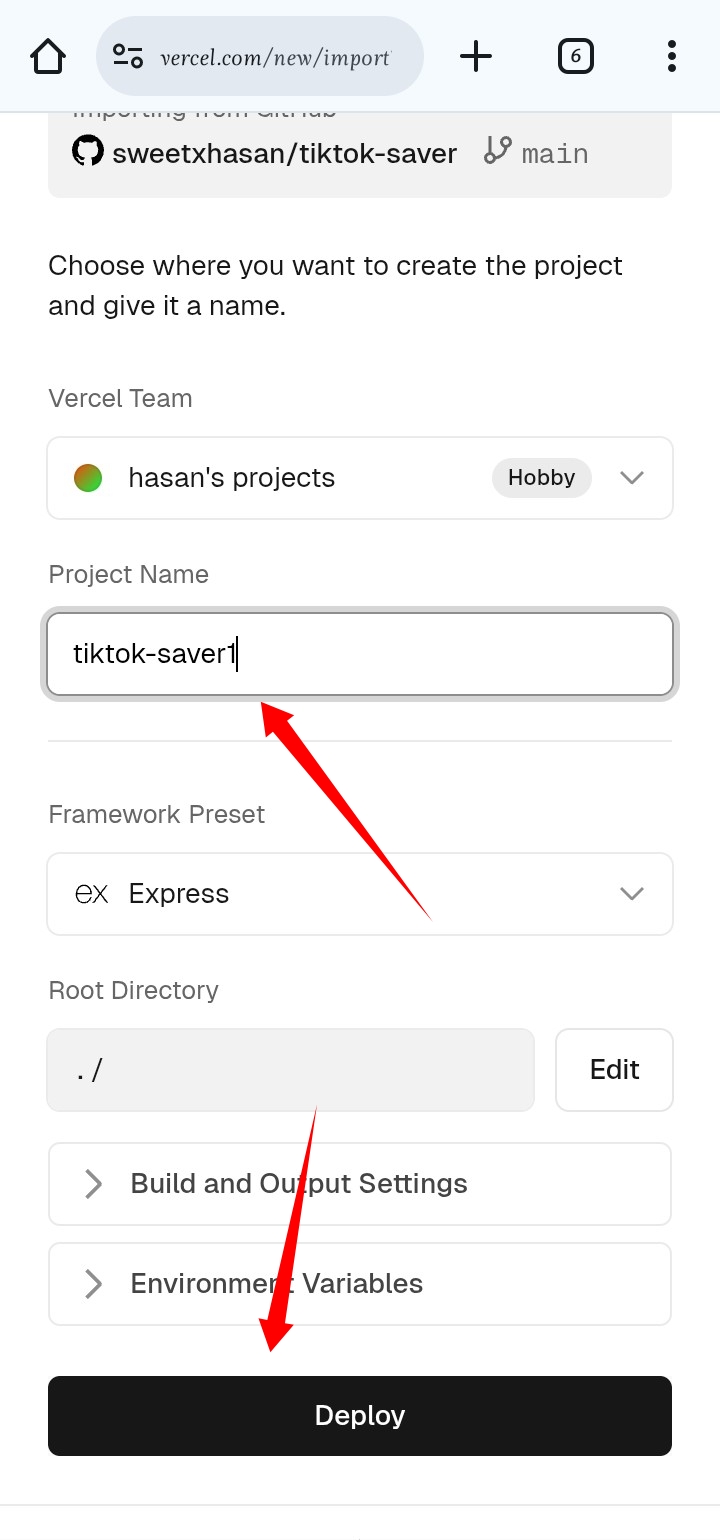The height and width of the screenshot is (1540, 720).
Task: Tap the browser home icon
Action: 48,56
